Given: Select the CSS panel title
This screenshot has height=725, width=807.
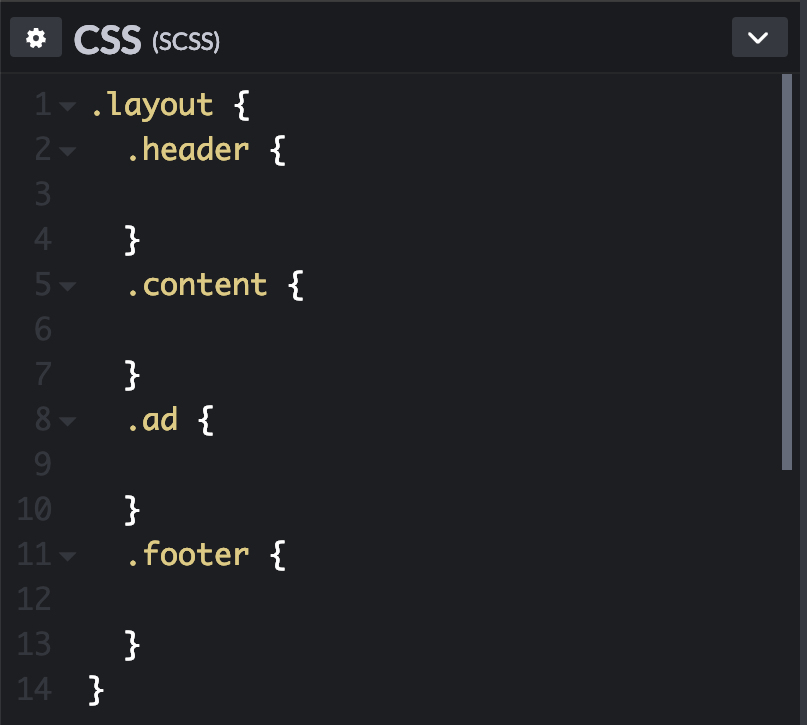Looking at the screenshot, I should click(x=107, y=39).
